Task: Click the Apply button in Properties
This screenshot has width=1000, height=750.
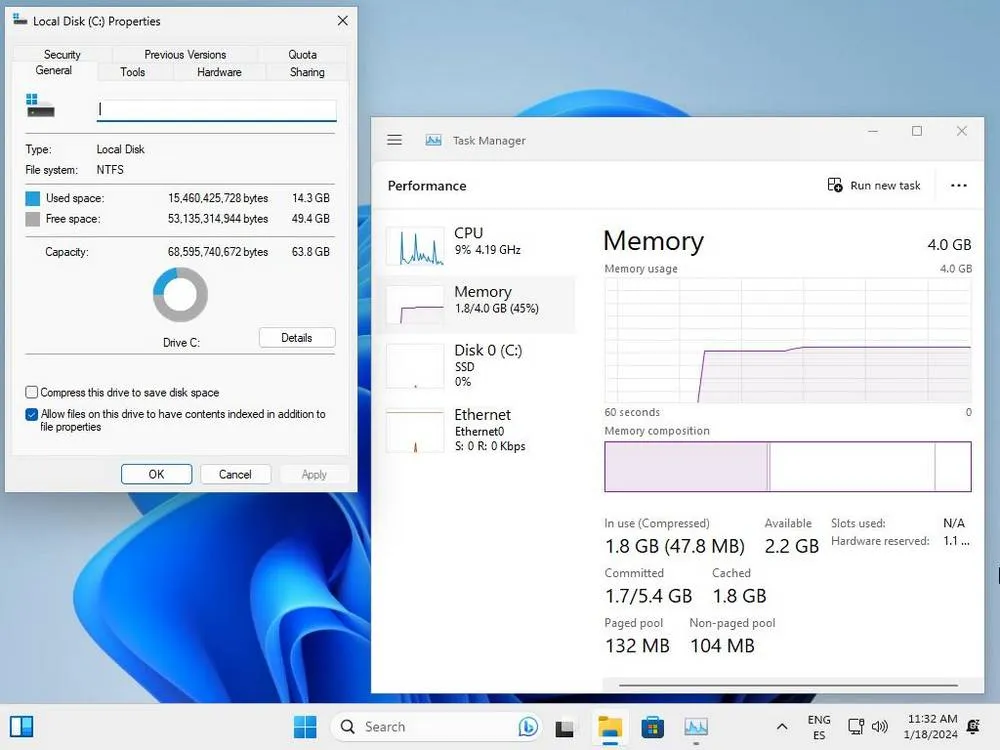Action: (x=314, y=474)
